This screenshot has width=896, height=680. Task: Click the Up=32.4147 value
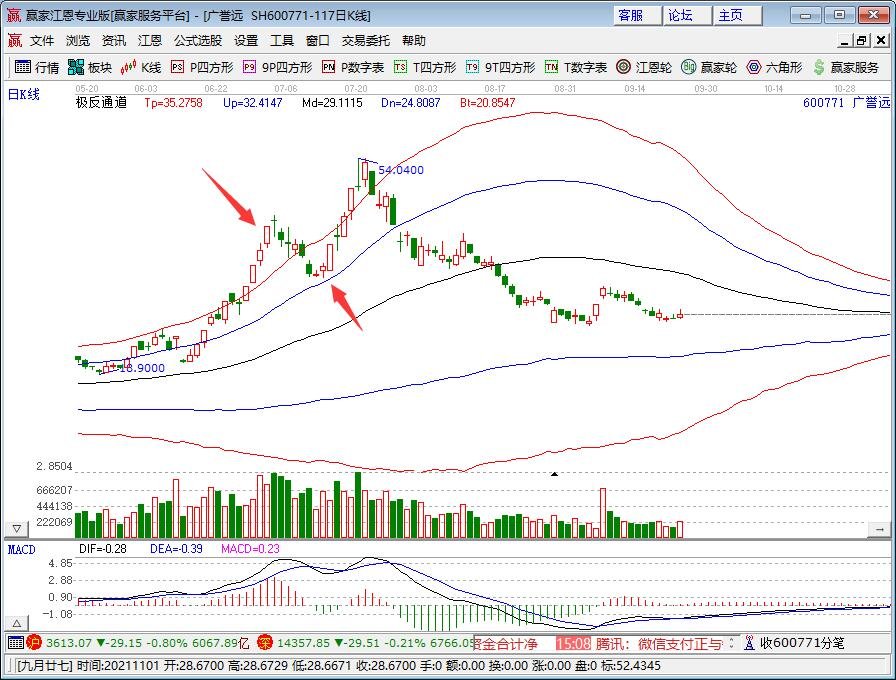click(253, 103)
